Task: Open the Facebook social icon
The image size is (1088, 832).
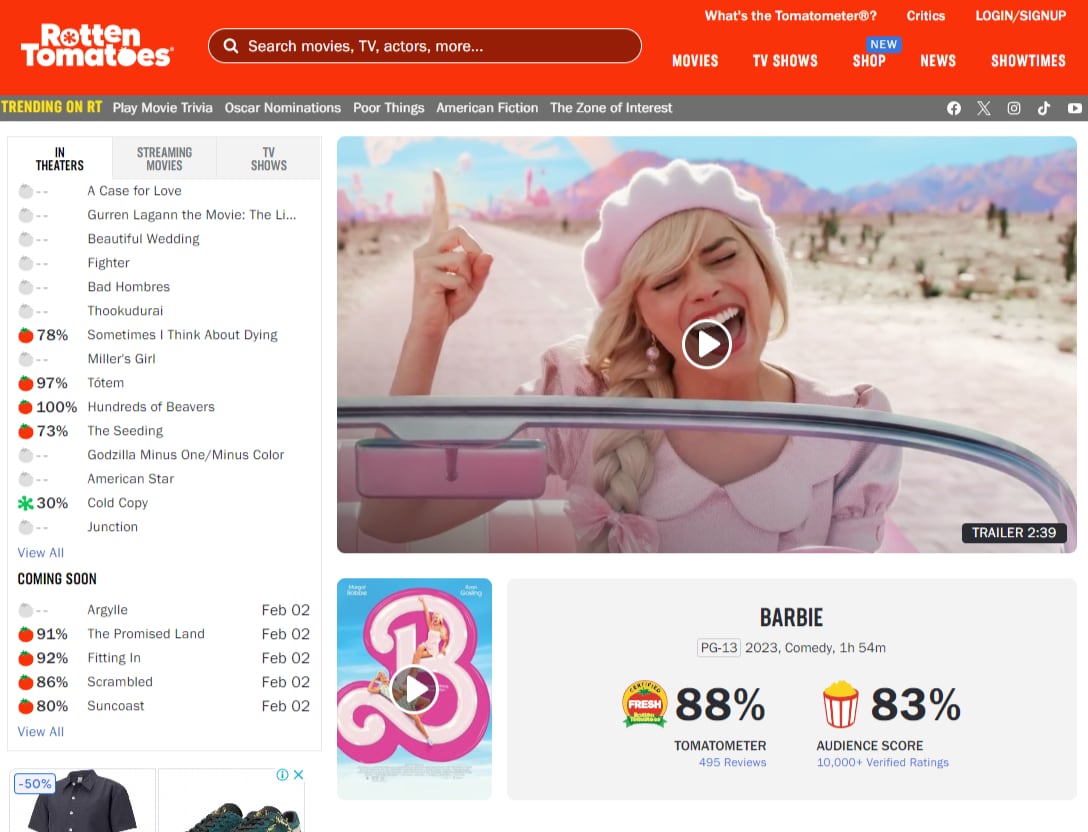Action: tap(954, 108)
